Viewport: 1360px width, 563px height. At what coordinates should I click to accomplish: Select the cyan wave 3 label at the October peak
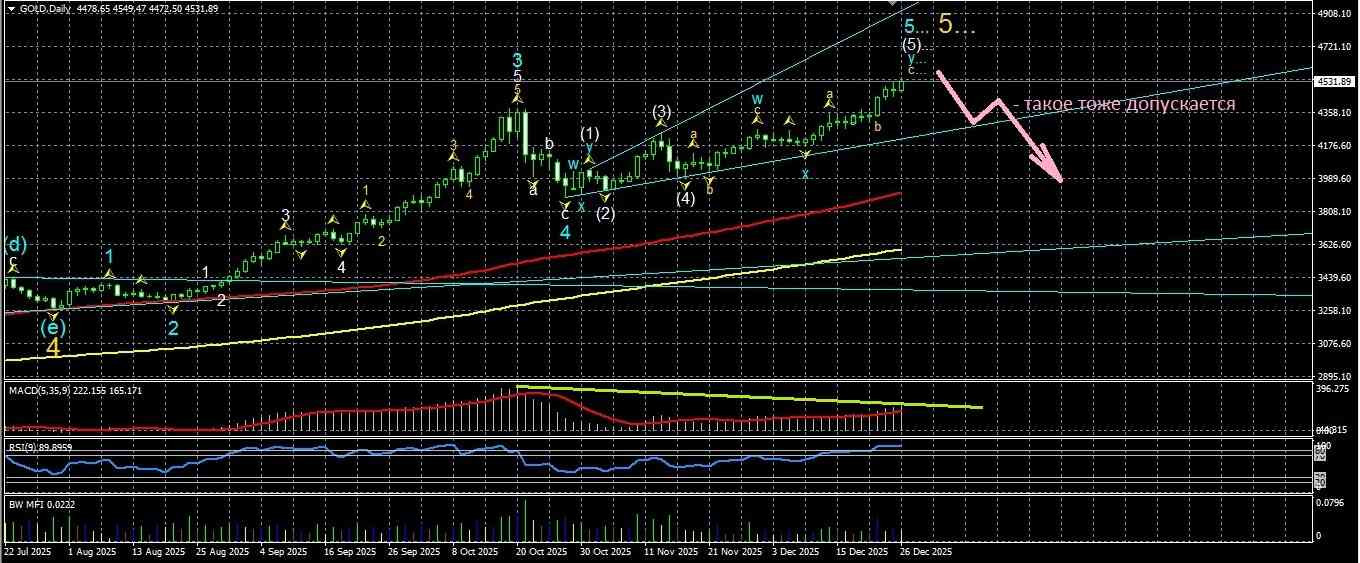517,59
